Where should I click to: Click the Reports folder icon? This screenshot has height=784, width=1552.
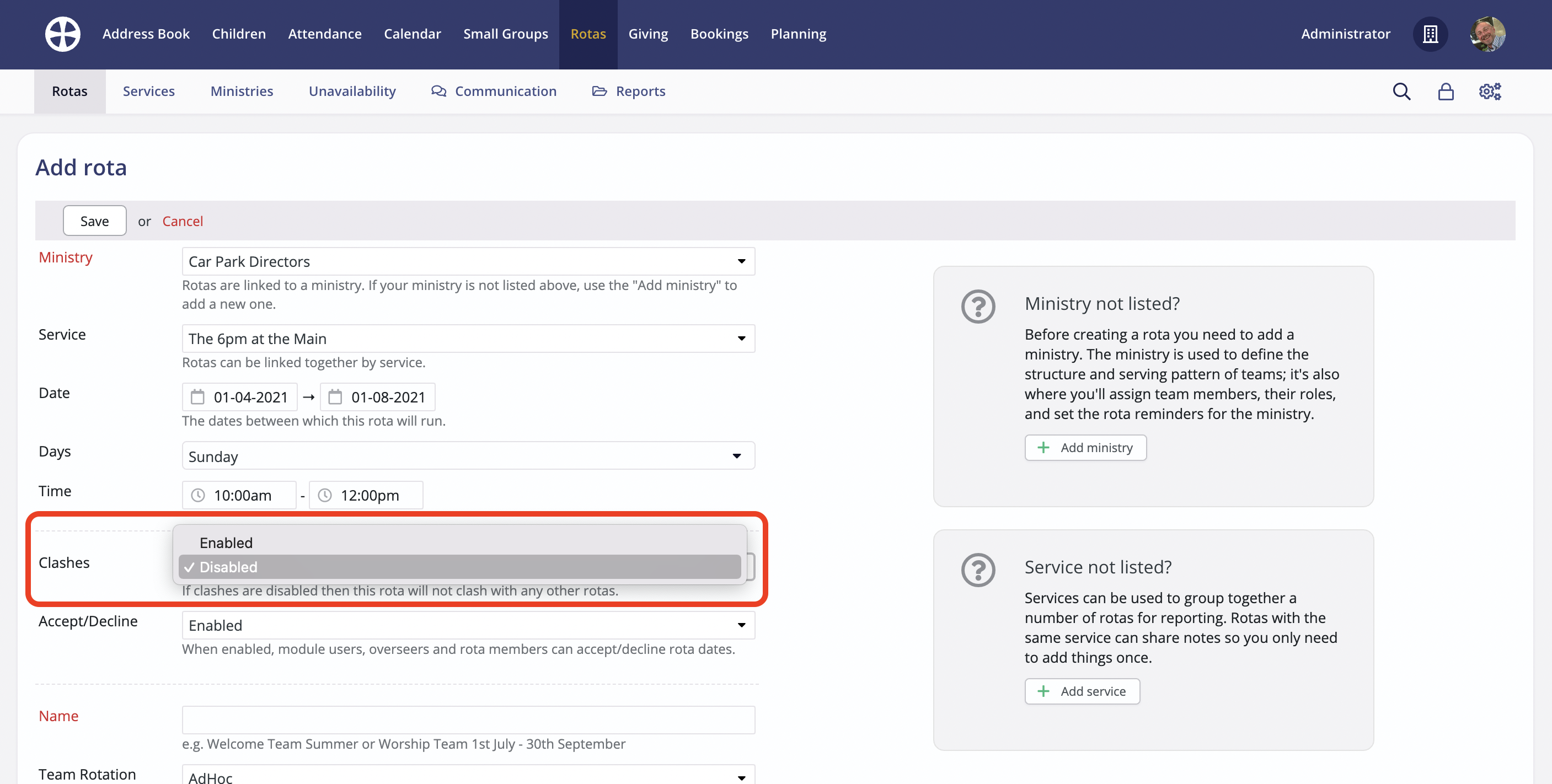(x=599, y=91)
